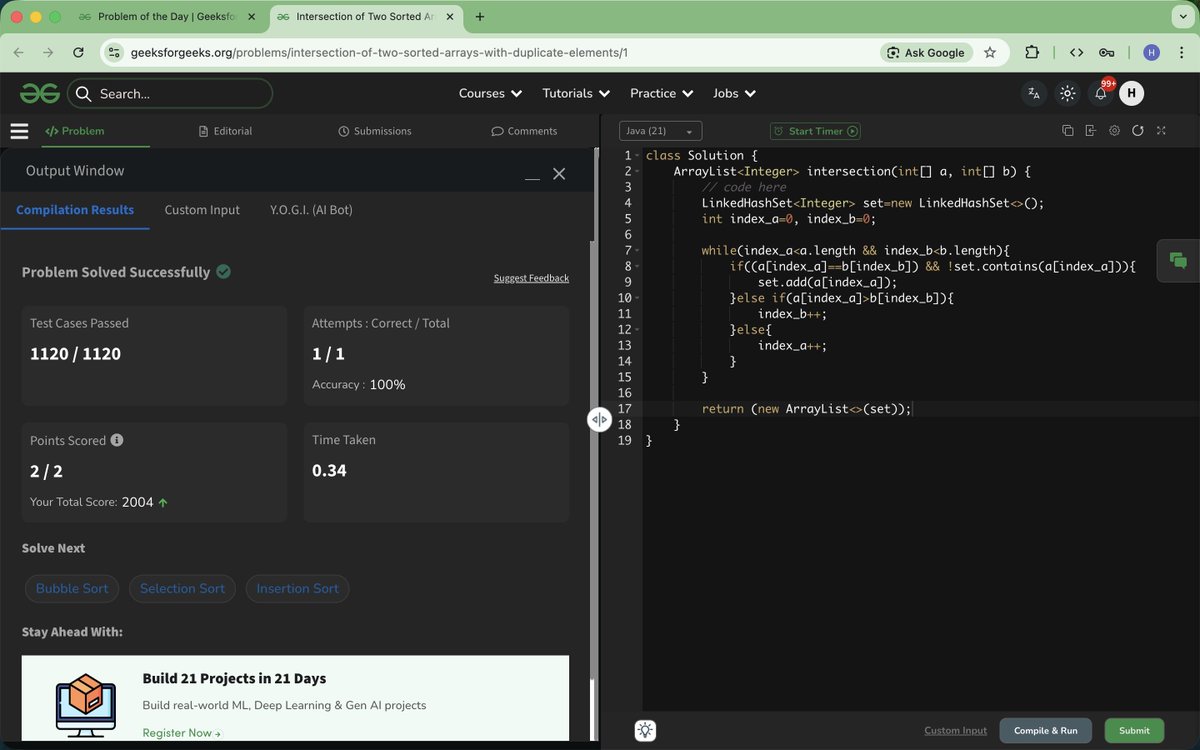The width and height of the screenshot is (1200, 750).
Task: Focus the Search input field
Action: [x=170, y=93]
